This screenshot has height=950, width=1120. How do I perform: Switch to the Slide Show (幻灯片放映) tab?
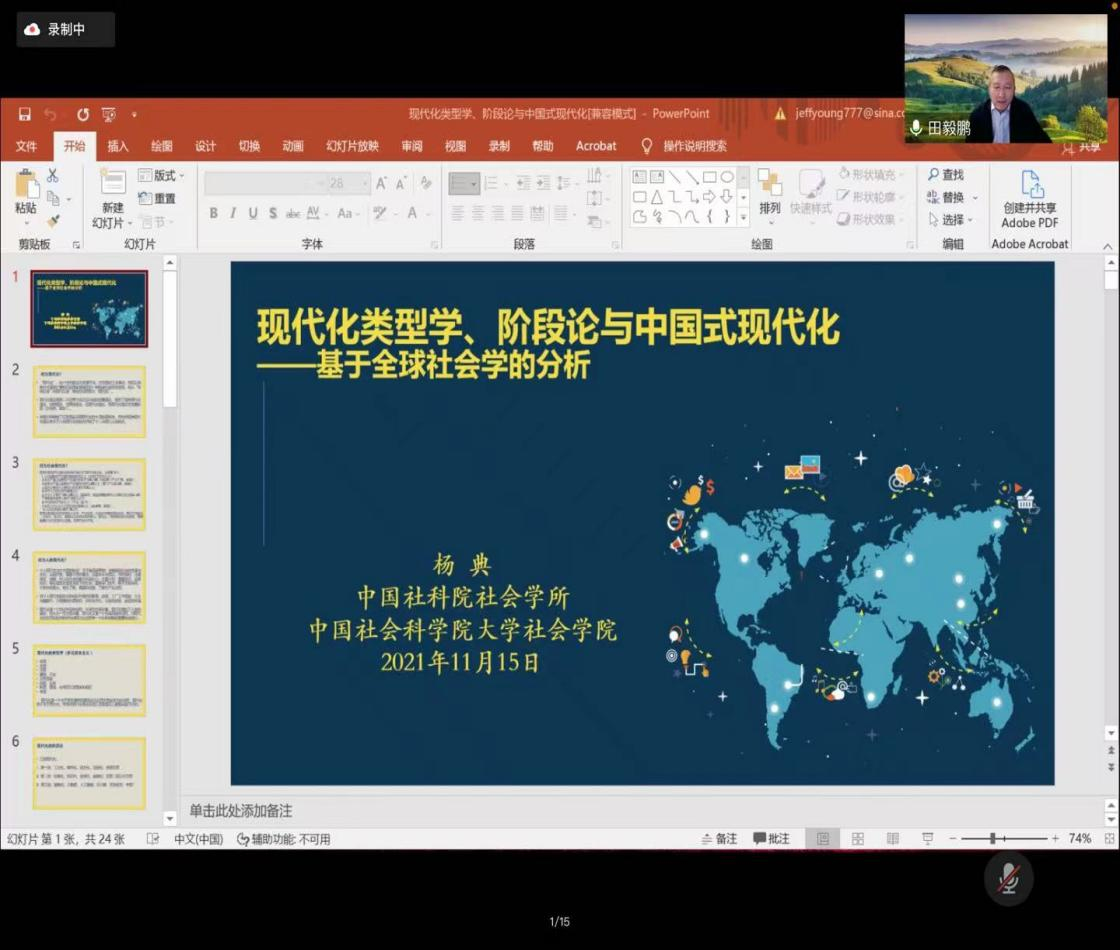click(x=352, y=146)
